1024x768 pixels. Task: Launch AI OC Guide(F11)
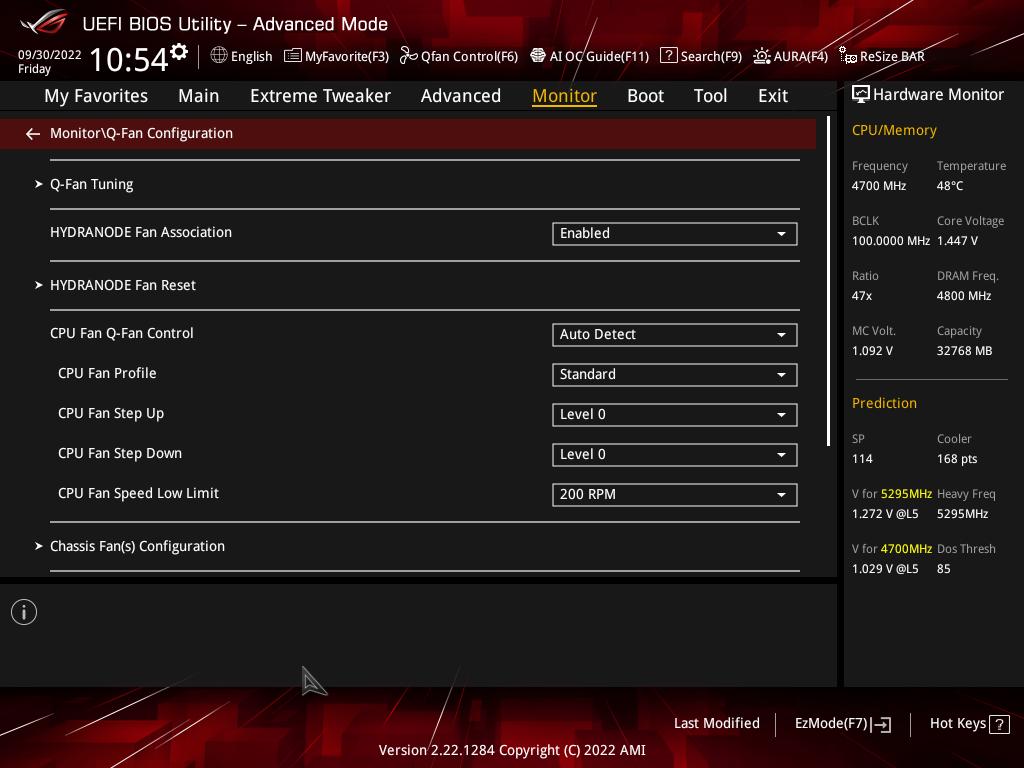(x=589, y=56)
